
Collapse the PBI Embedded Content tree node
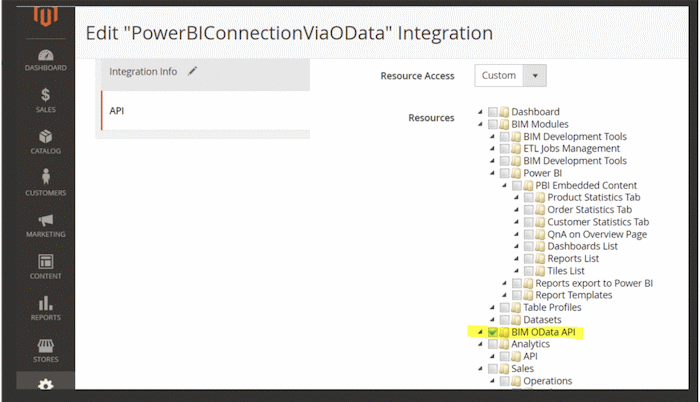click(504, 185)
